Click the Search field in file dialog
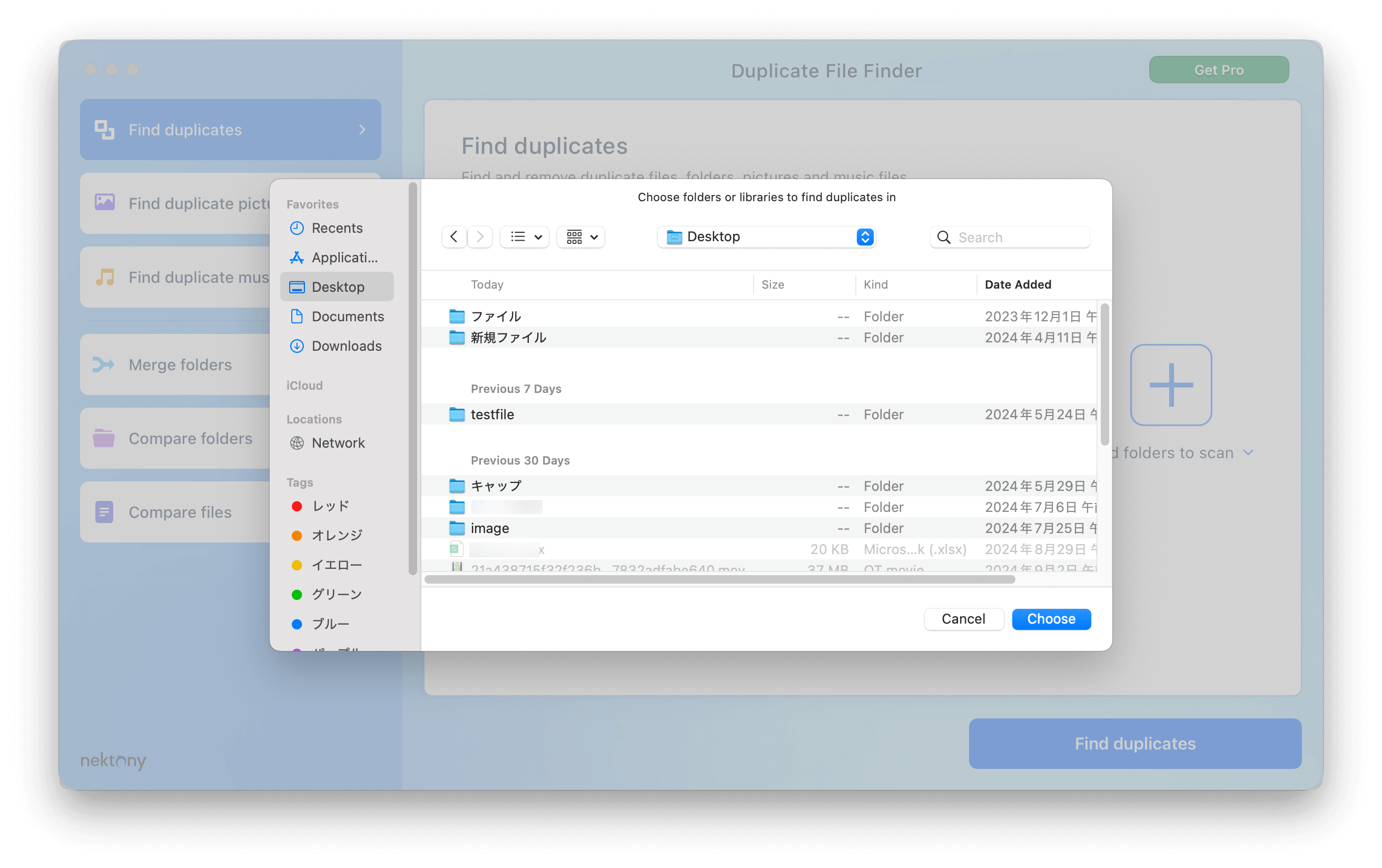 [x=1010, y=237]
